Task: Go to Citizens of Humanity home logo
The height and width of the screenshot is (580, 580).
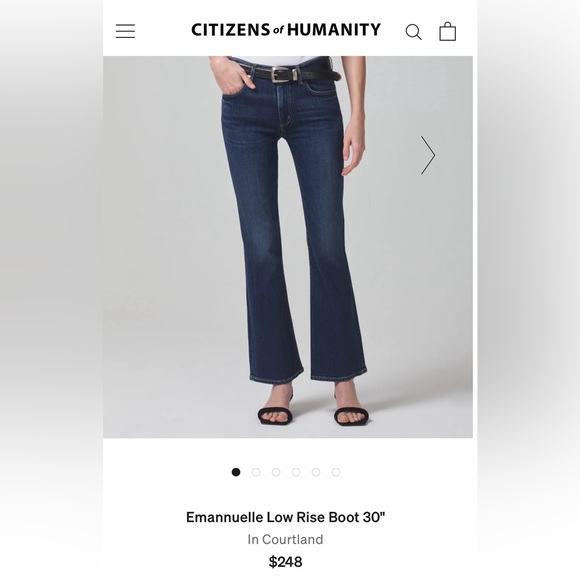Action: [x=286, y=30]
